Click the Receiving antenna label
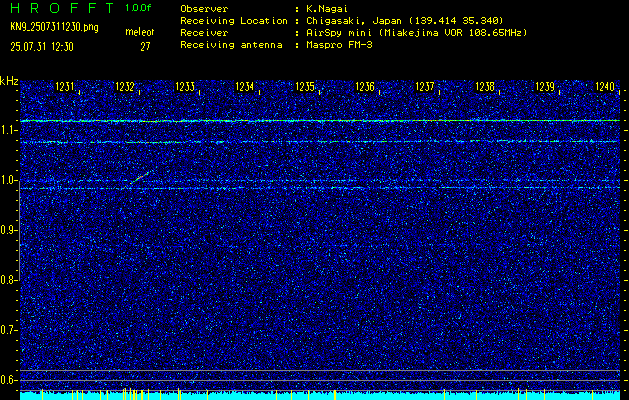Image resolution: width=629 pixels, height=400 pixels. (231, 45)
